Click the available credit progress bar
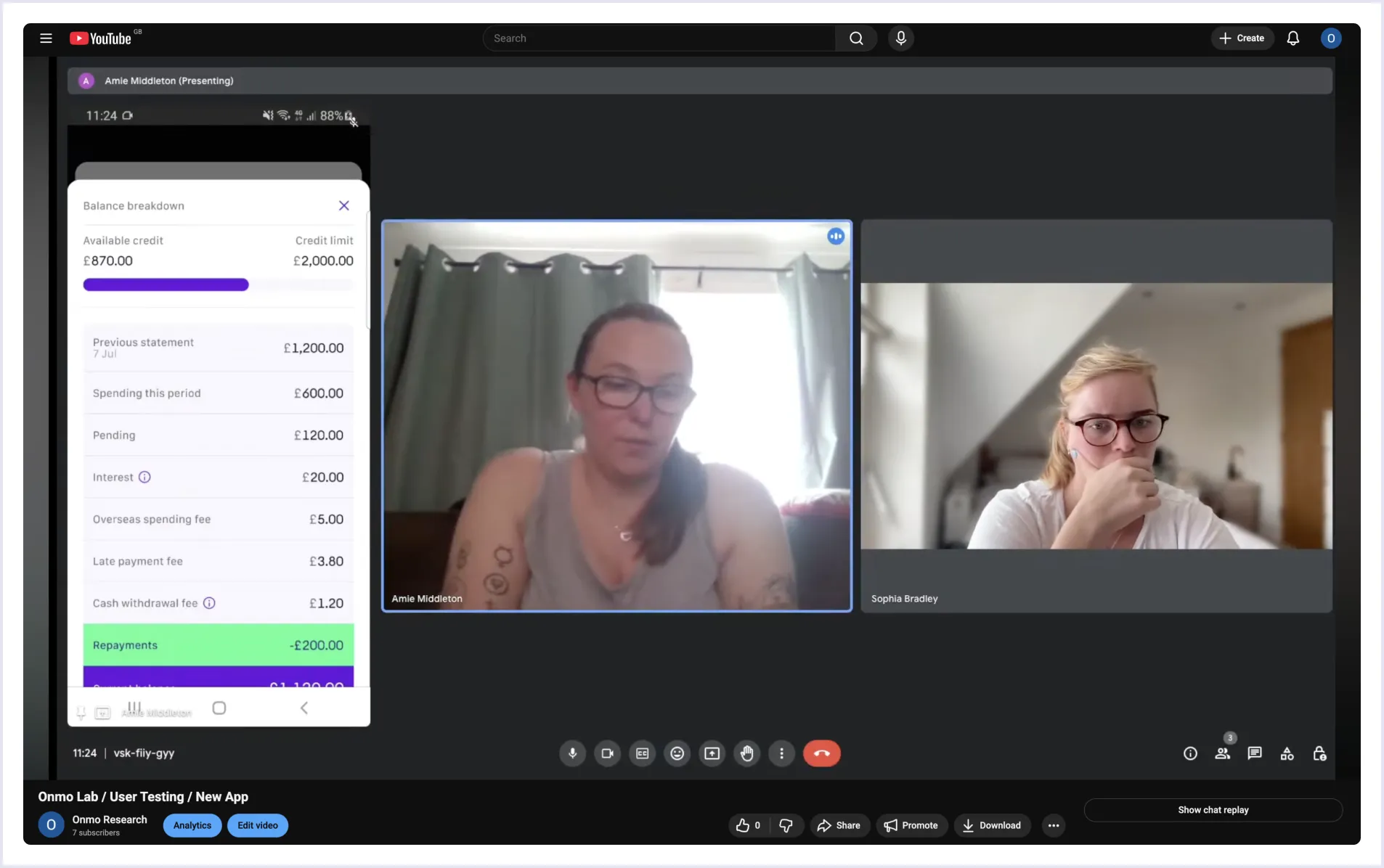Screen dimensions: 1384x868 [218, 284]
